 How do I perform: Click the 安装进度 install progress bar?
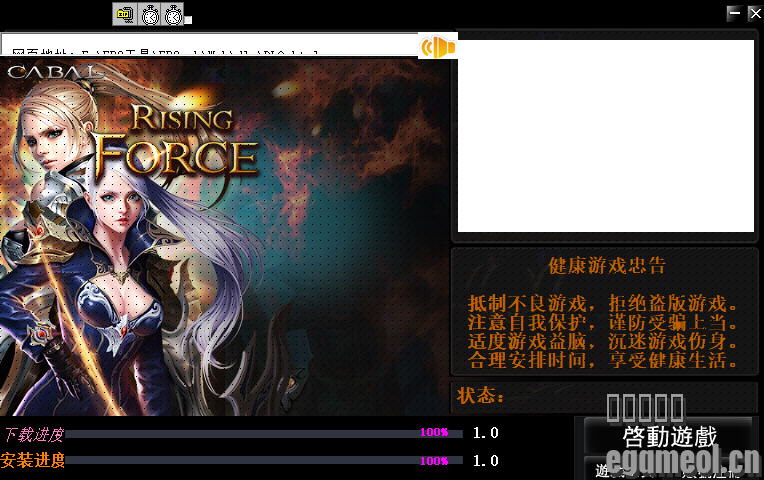264,461
